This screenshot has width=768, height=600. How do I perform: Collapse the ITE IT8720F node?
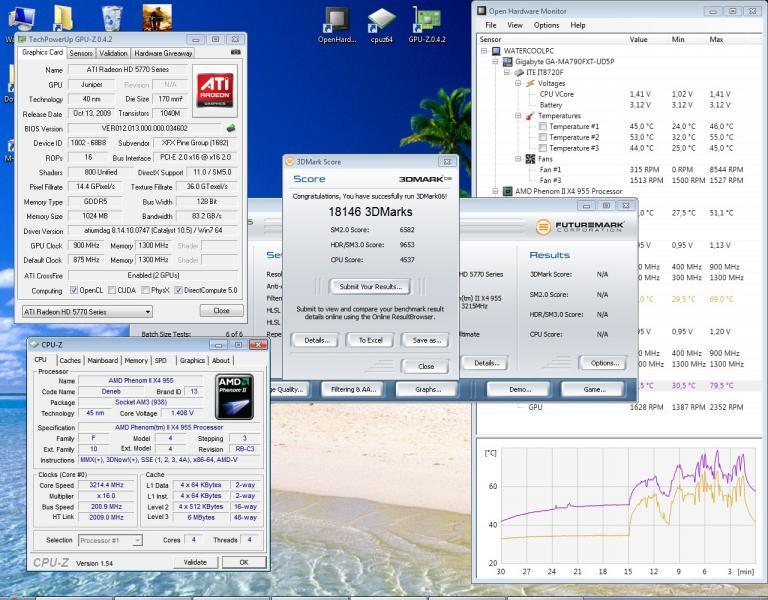(x=507, y=72)
